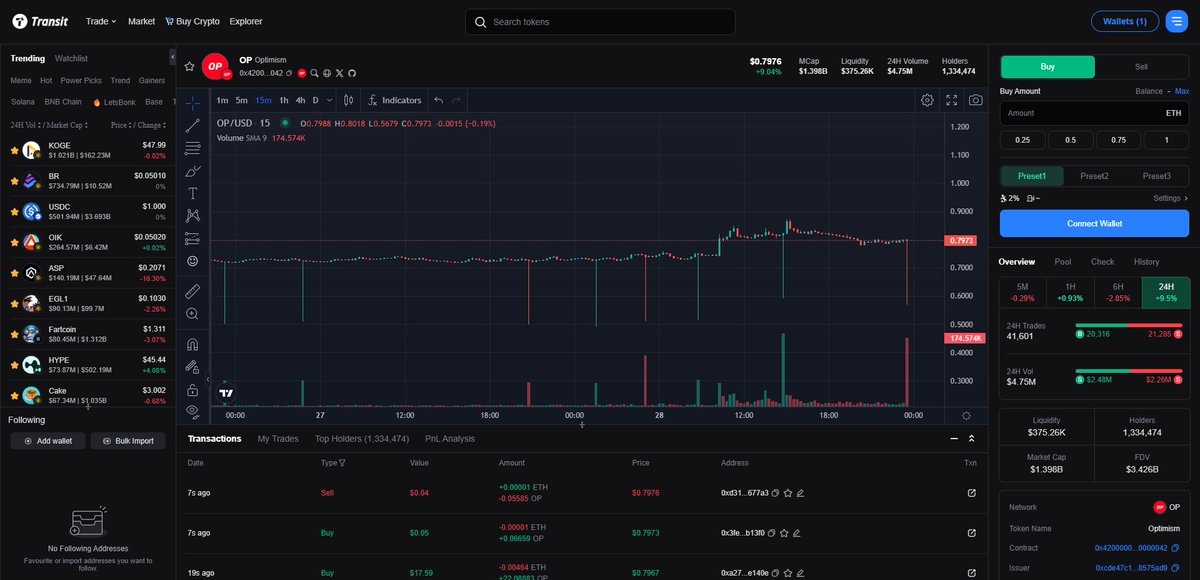1200x580 pixels.
Task: Click the Bulk Import button
Action: (x=129, y=441)
